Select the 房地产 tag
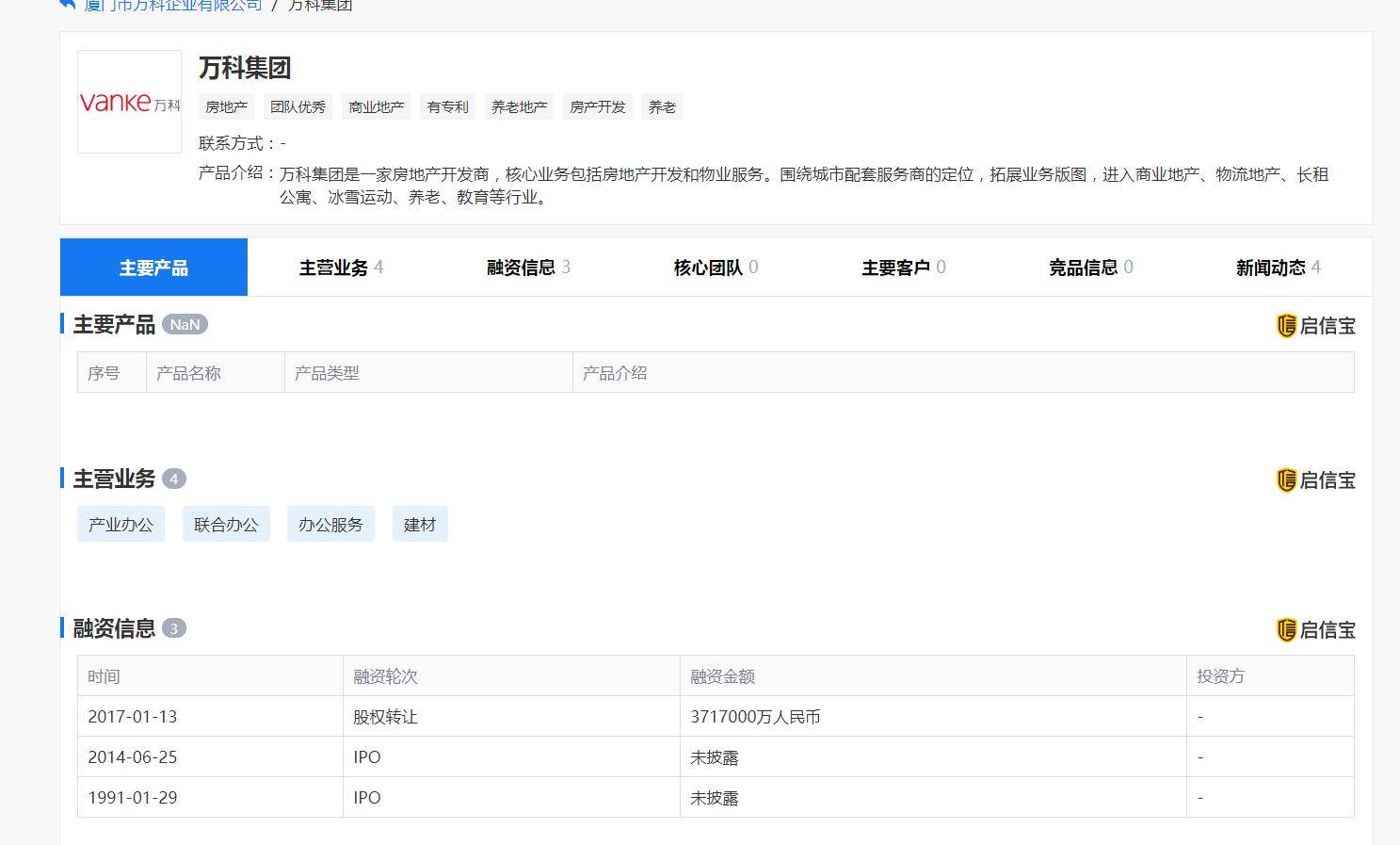The image size is (1400, 845). tap(226, 106)
